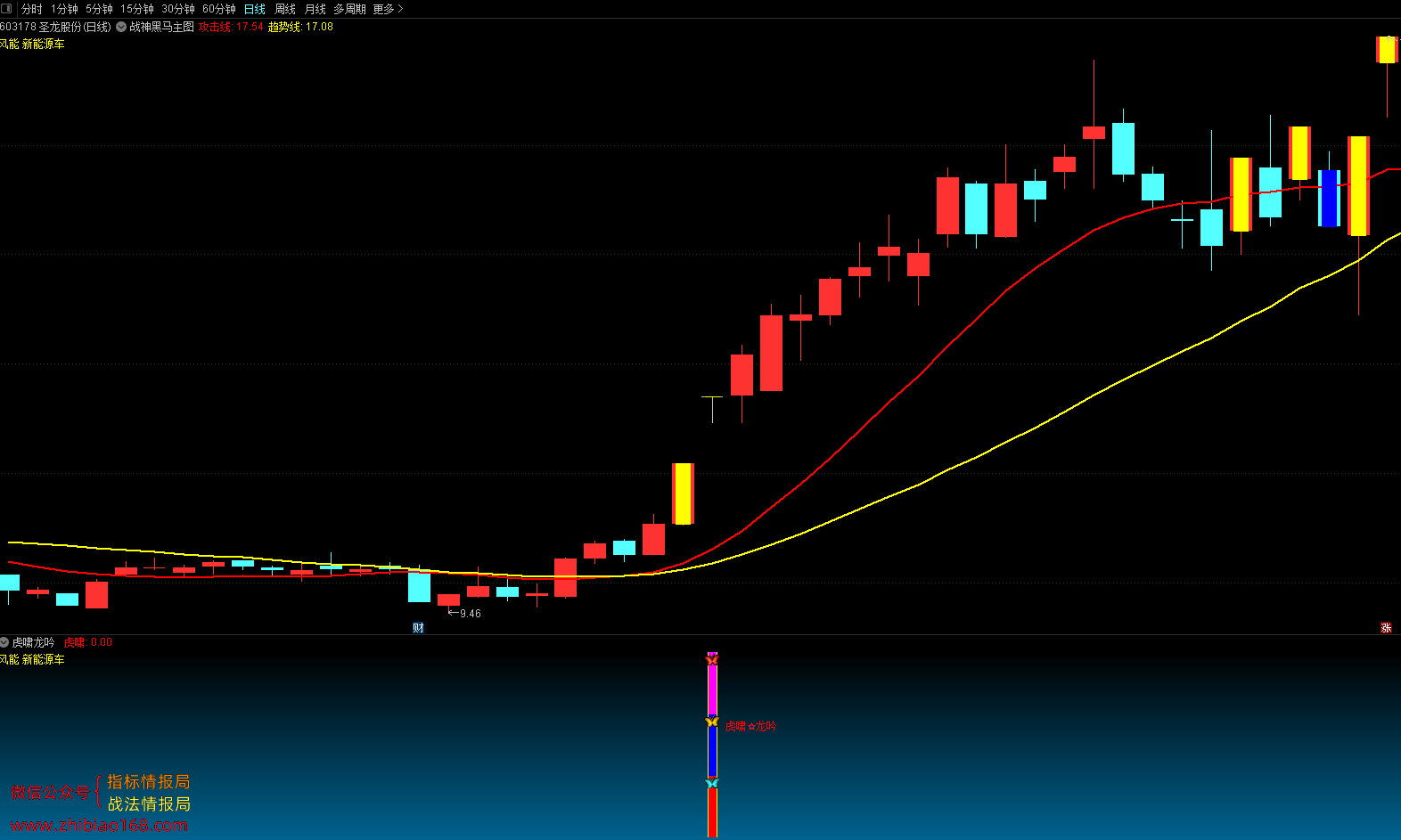1401x840 pixels.
Task: Click the magenta segment of the signal bar
Action: tap(712, 690)
